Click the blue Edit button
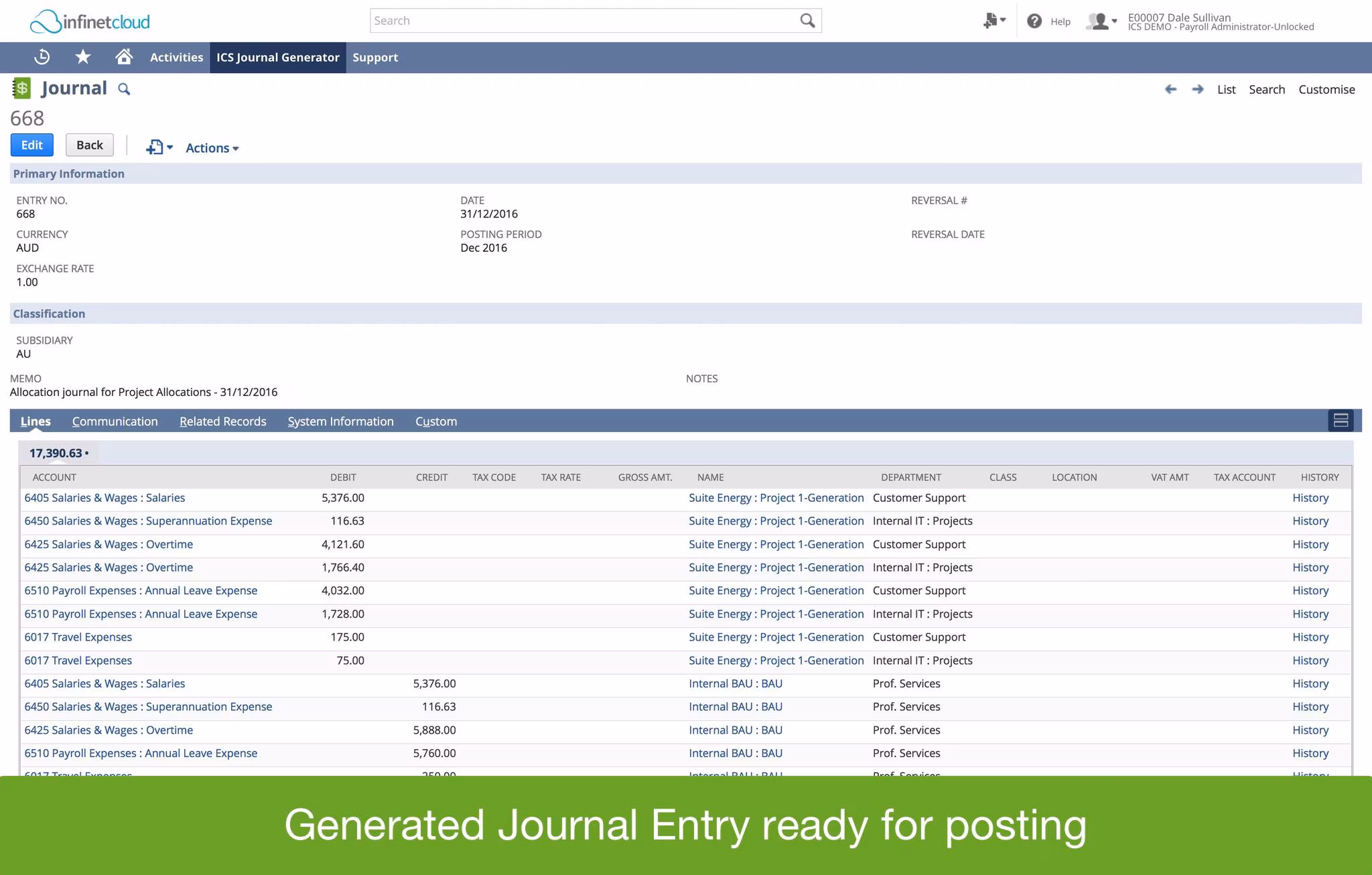Viewport: 1372px width, 875px height. coord(31,145)
